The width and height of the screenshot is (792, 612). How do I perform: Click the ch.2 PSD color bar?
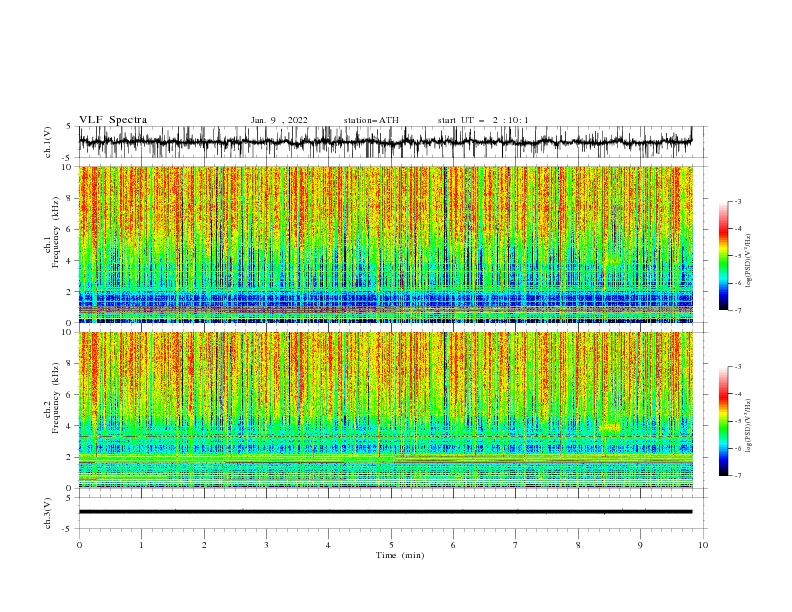click(x=724, y=421)
